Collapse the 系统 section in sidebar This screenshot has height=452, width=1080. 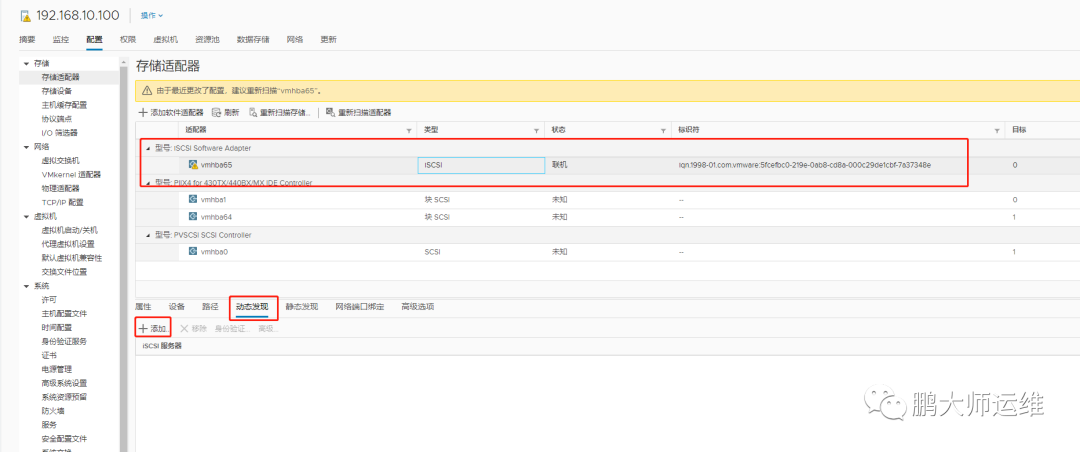click(26, 286)
